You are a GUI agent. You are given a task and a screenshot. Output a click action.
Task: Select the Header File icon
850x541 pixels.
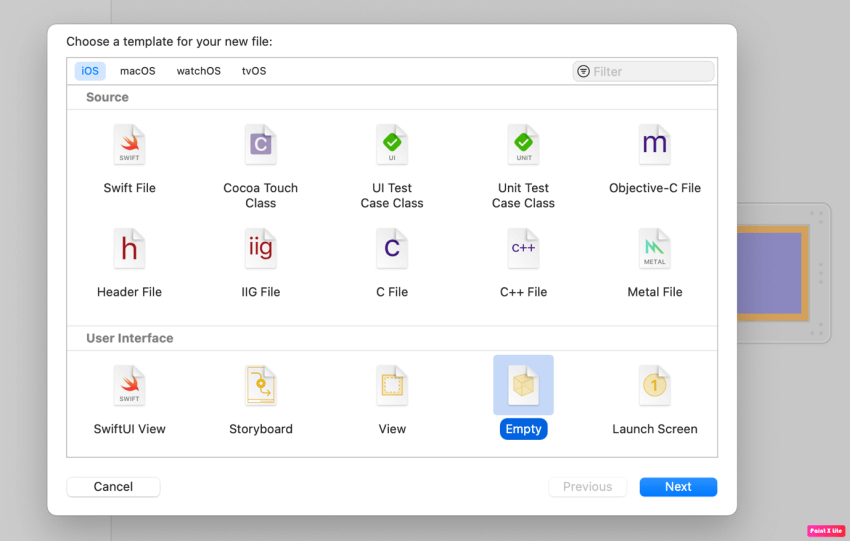129,248
